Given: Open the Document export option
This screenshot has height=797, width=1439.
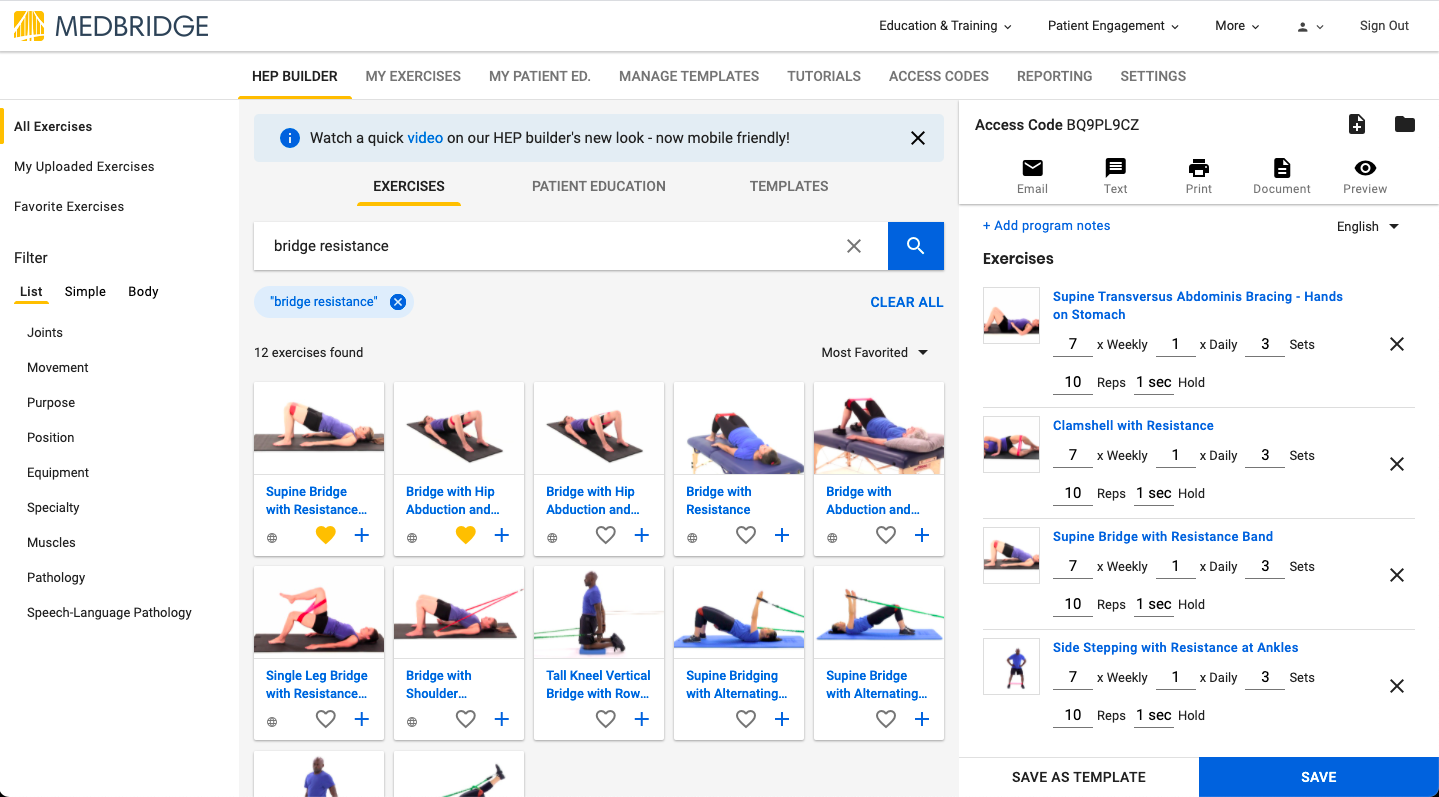Looking at the screenshot, I should pos(1282,176).
